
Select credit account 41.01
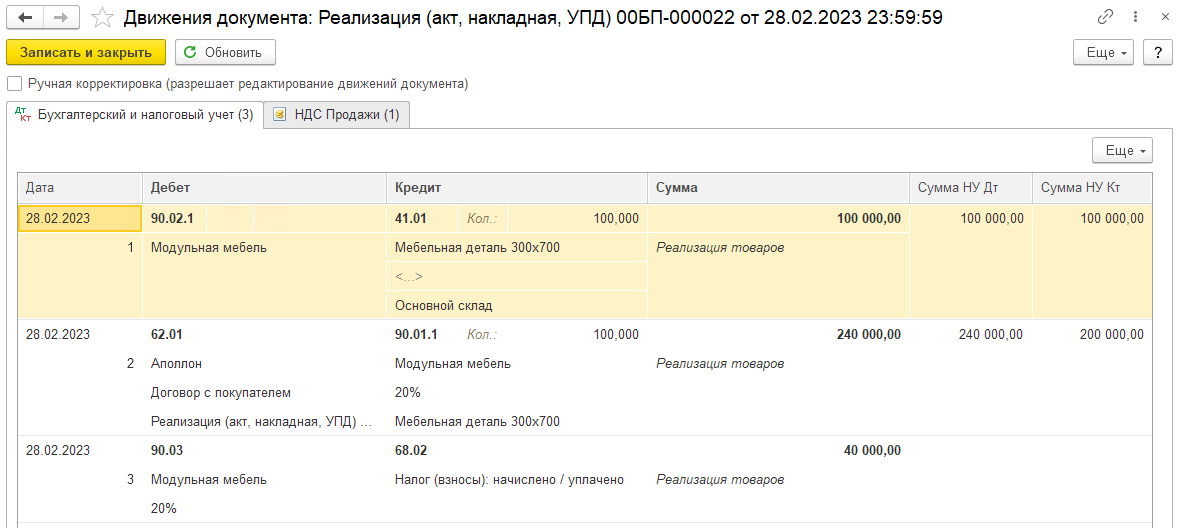tap(422, 218)
